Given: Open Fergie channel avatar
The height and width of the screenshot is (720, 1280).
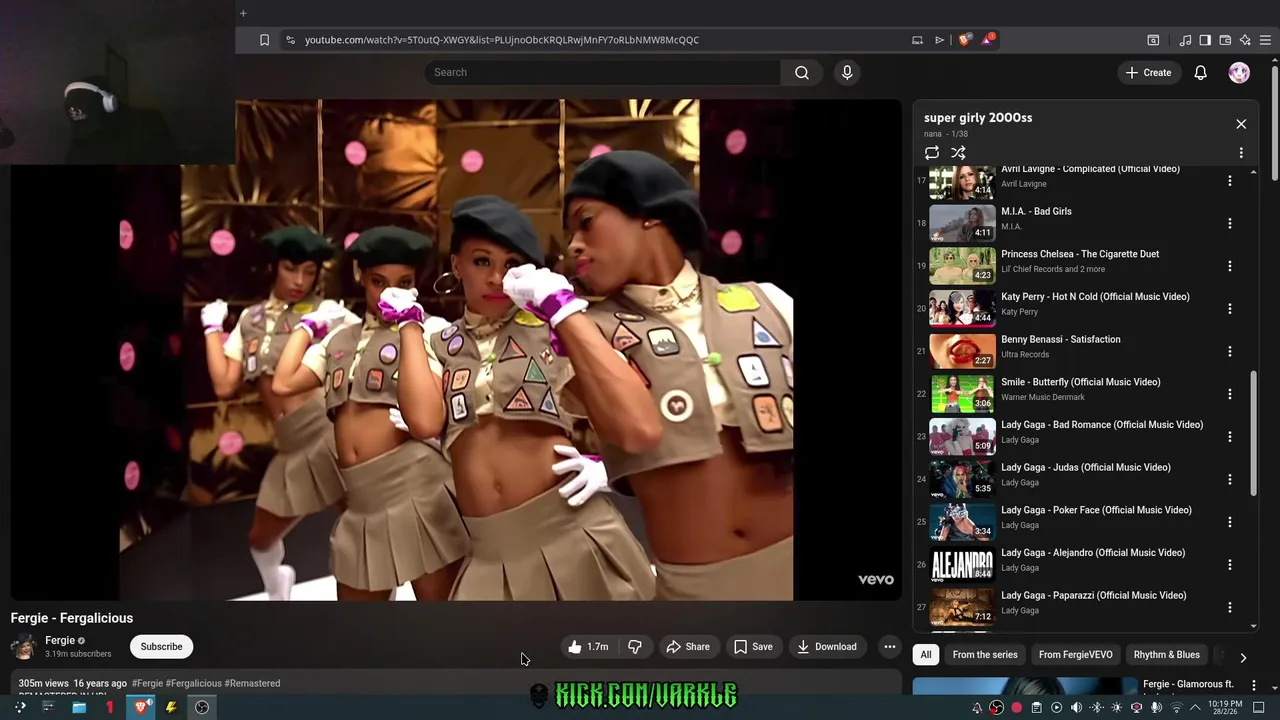Looking at the screenshot, I should pos(24,647).
